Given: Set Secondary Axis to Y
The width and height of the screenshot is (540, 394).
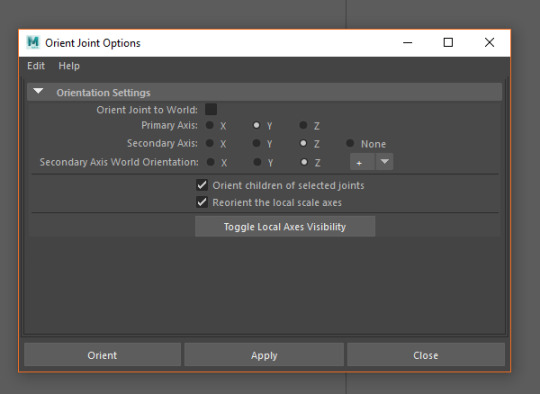Looking at the screenshot, I should 256,143.
